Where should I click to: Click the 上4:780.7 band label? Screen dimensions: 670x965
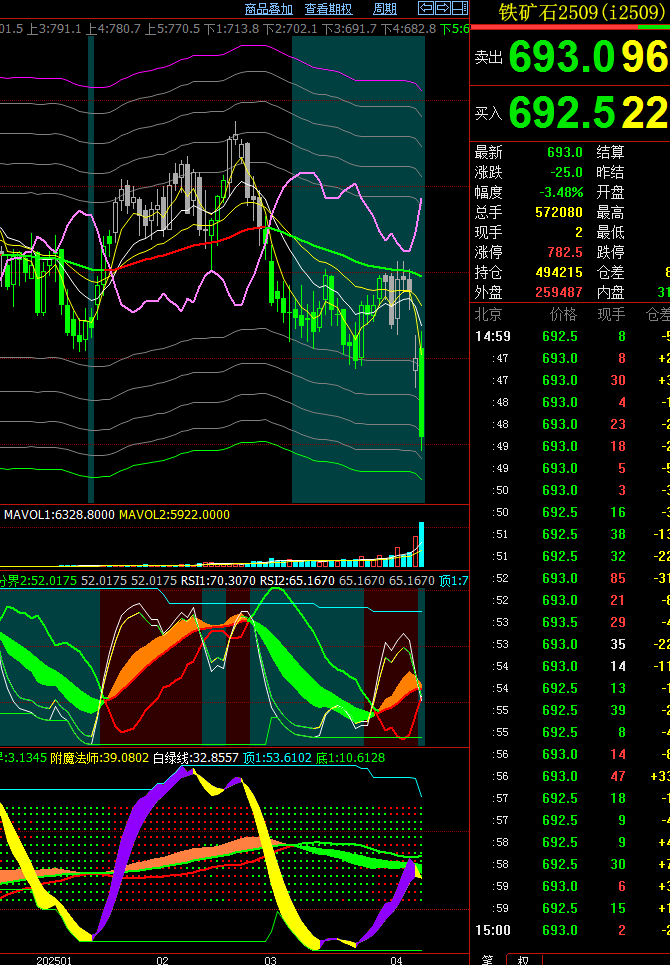(x=113, y=29)
